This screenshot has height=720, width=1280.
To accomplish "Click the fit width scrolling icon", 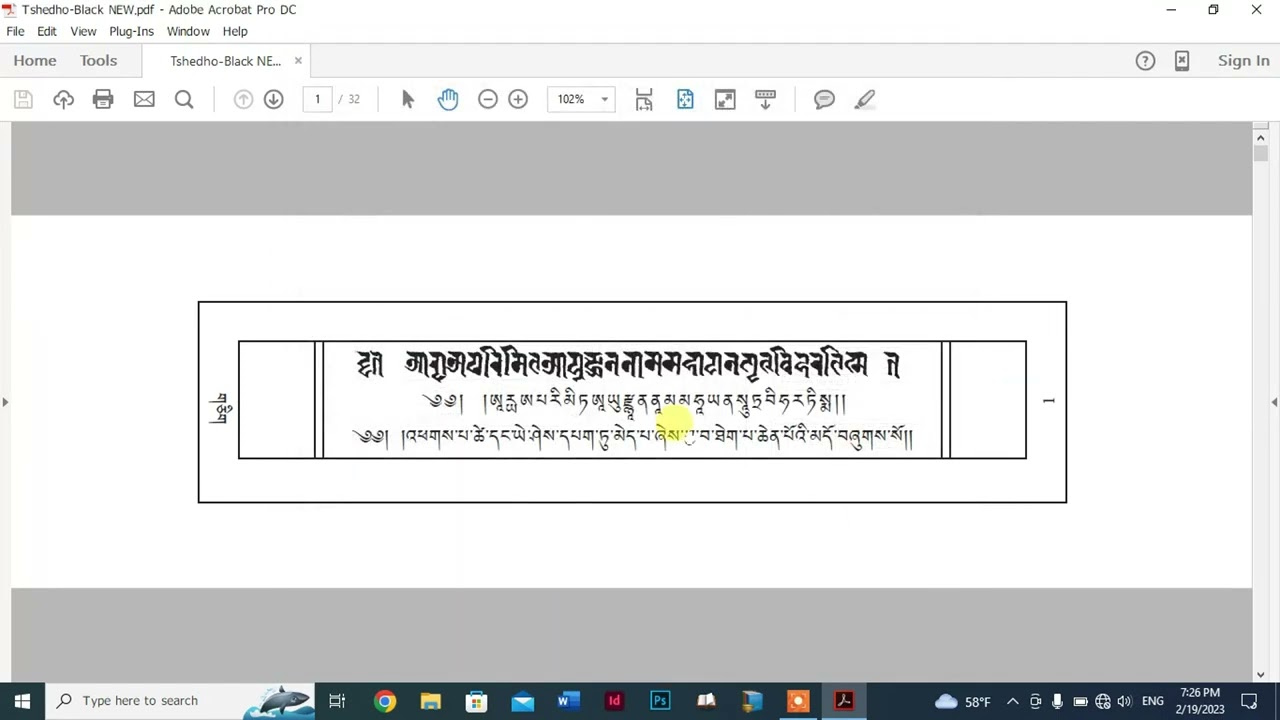I will 644,99.
